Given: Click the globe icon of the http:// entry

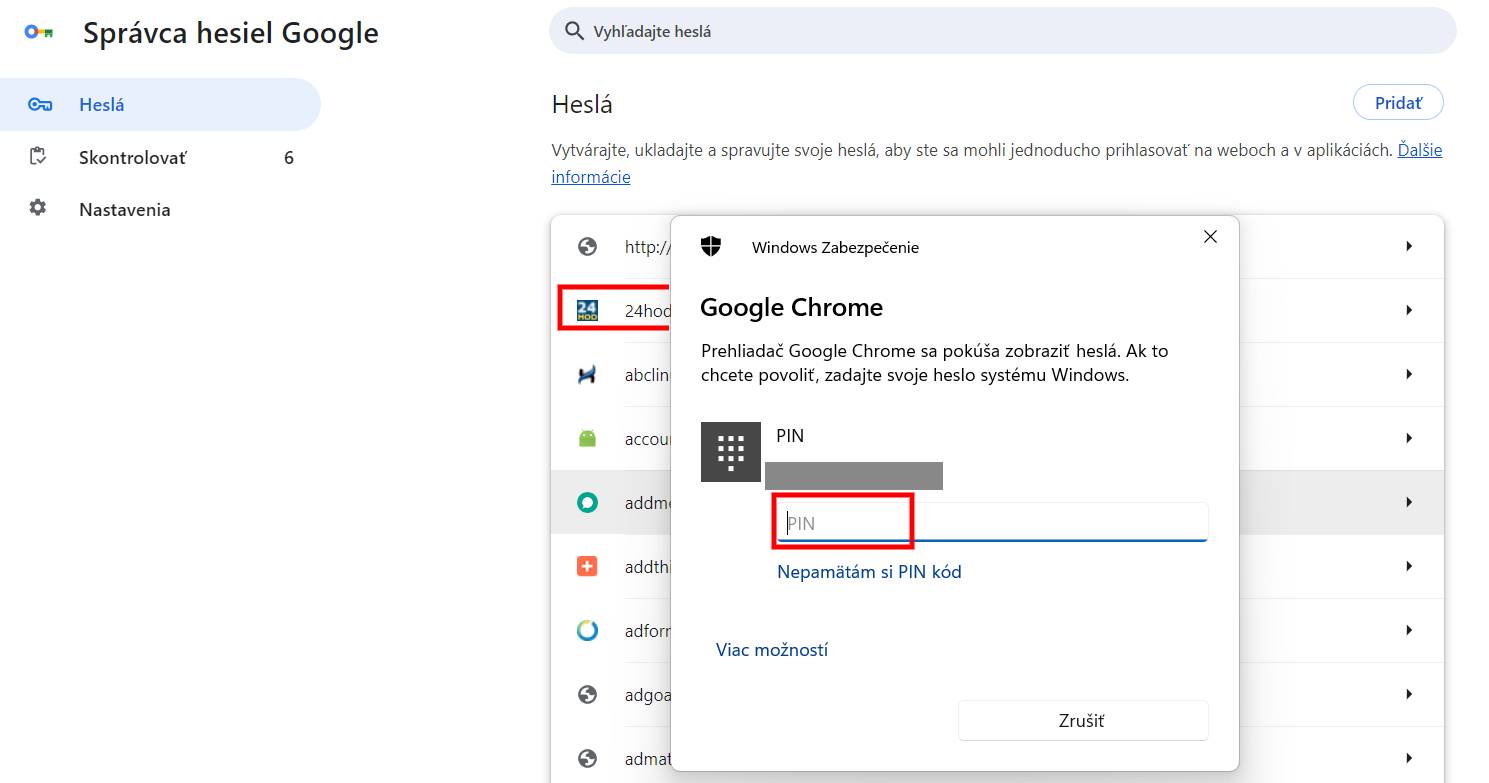Looking at the screenshot, I should tap(587, 246).
